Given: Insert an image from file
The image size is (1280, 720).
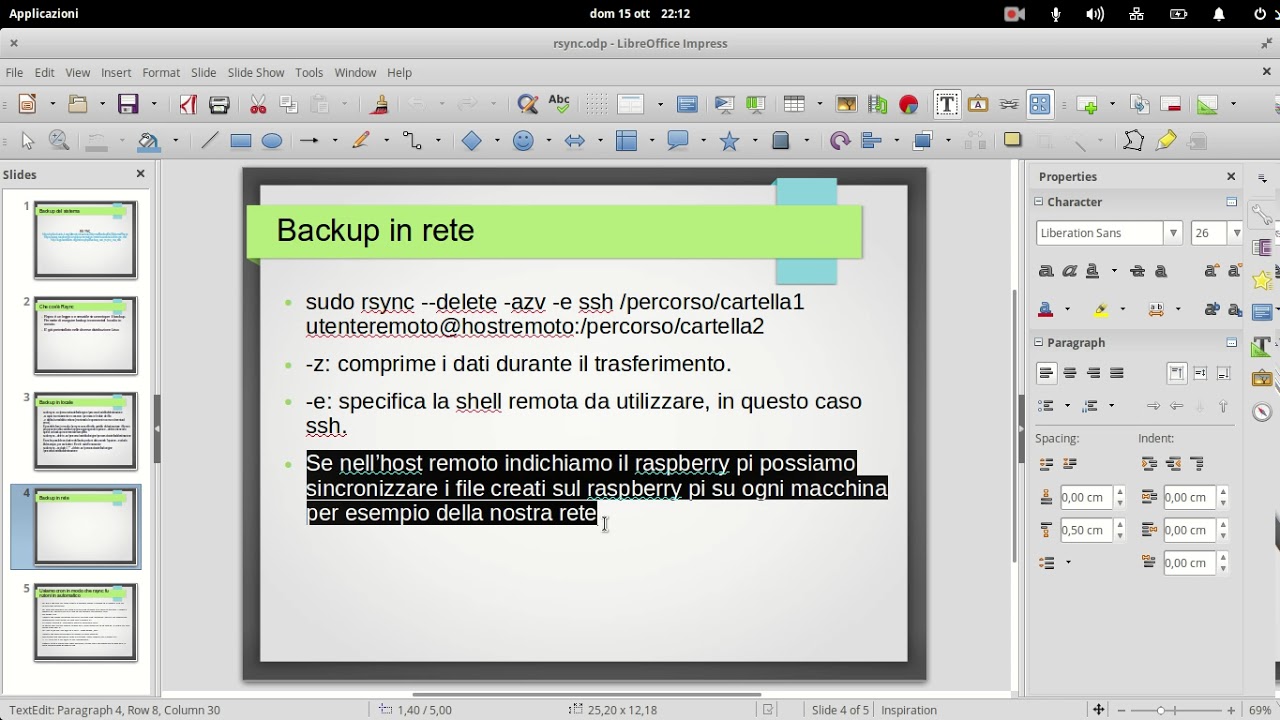Looking at the screenshot, I should coord(846,104).
